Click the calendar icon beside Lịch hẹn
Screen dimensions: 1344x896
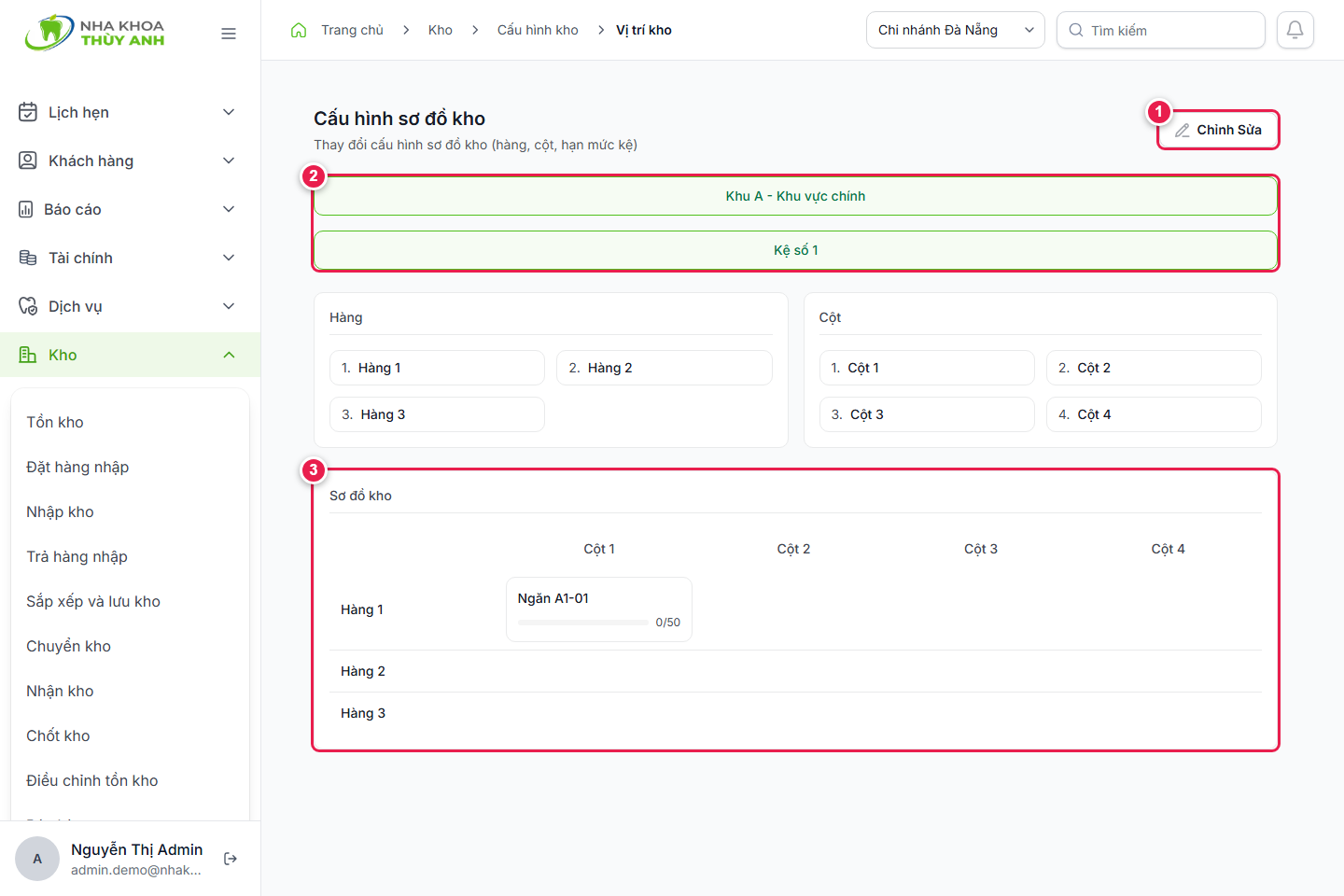[28, 112]
